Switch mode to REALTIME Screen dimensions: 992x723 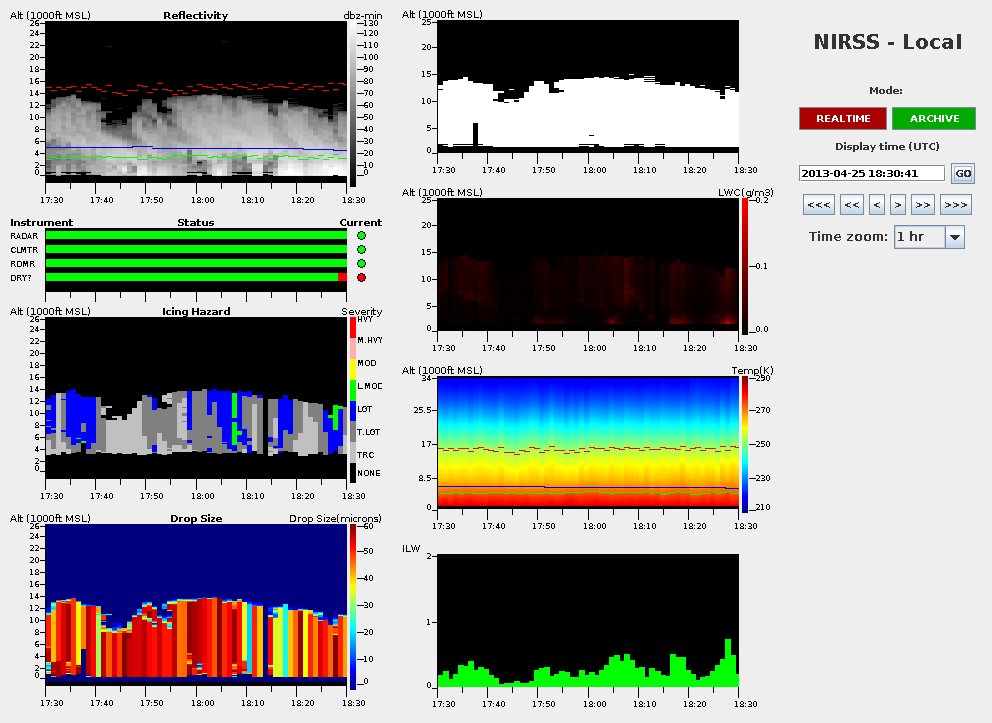pyautogui.click(x=842, y=119)
